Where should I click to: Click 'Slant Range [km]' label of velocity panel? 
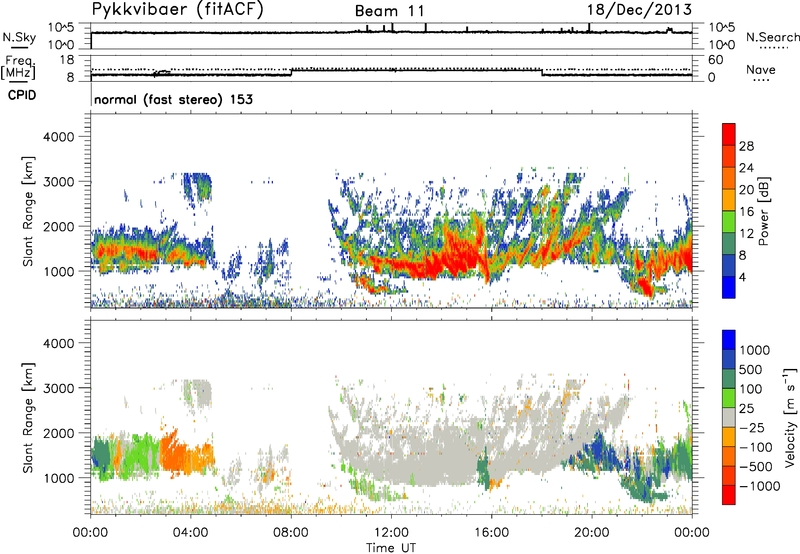[x=28, y=417]
